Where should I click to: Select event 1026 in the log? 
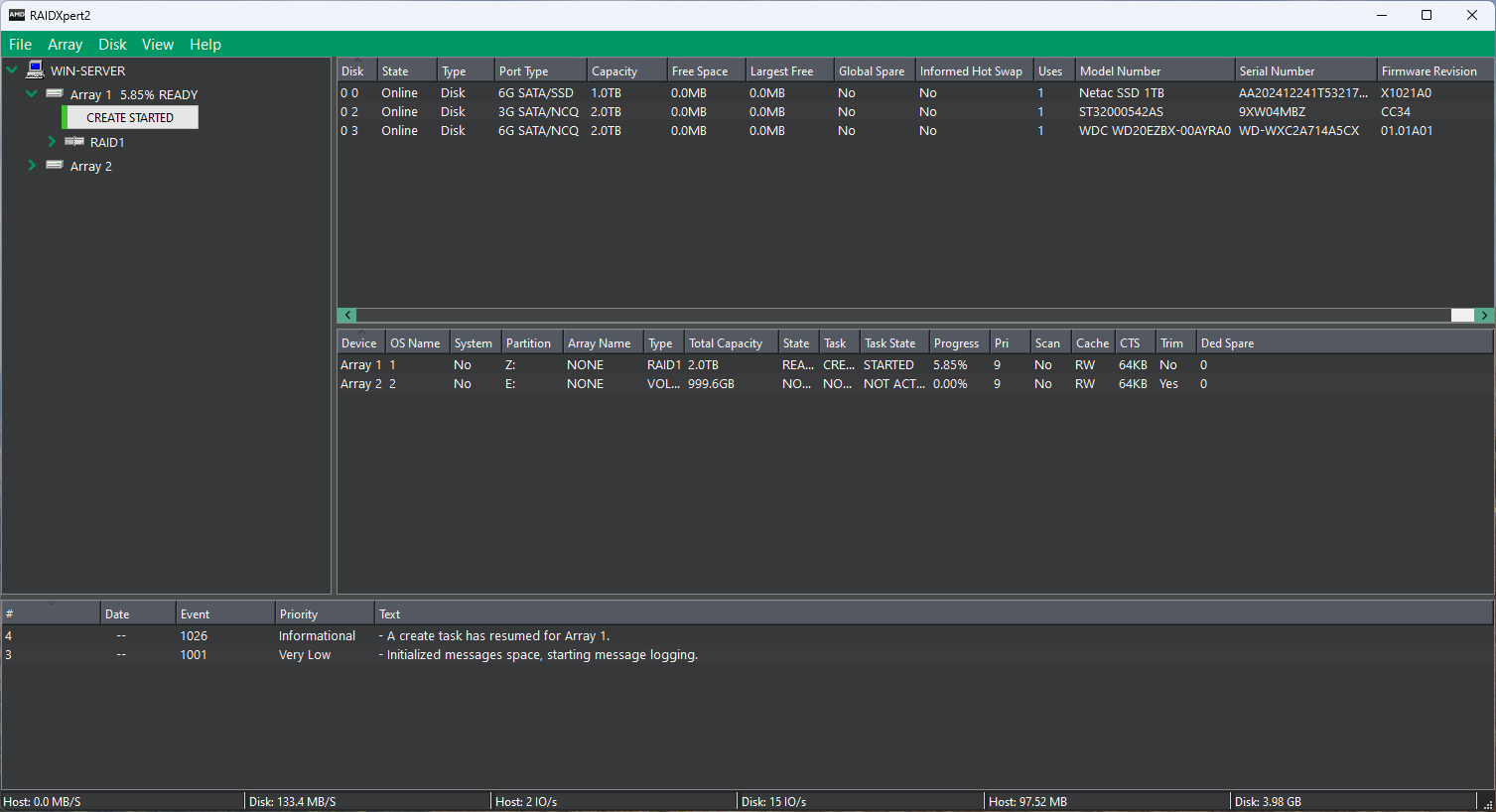tap(194, 636)
